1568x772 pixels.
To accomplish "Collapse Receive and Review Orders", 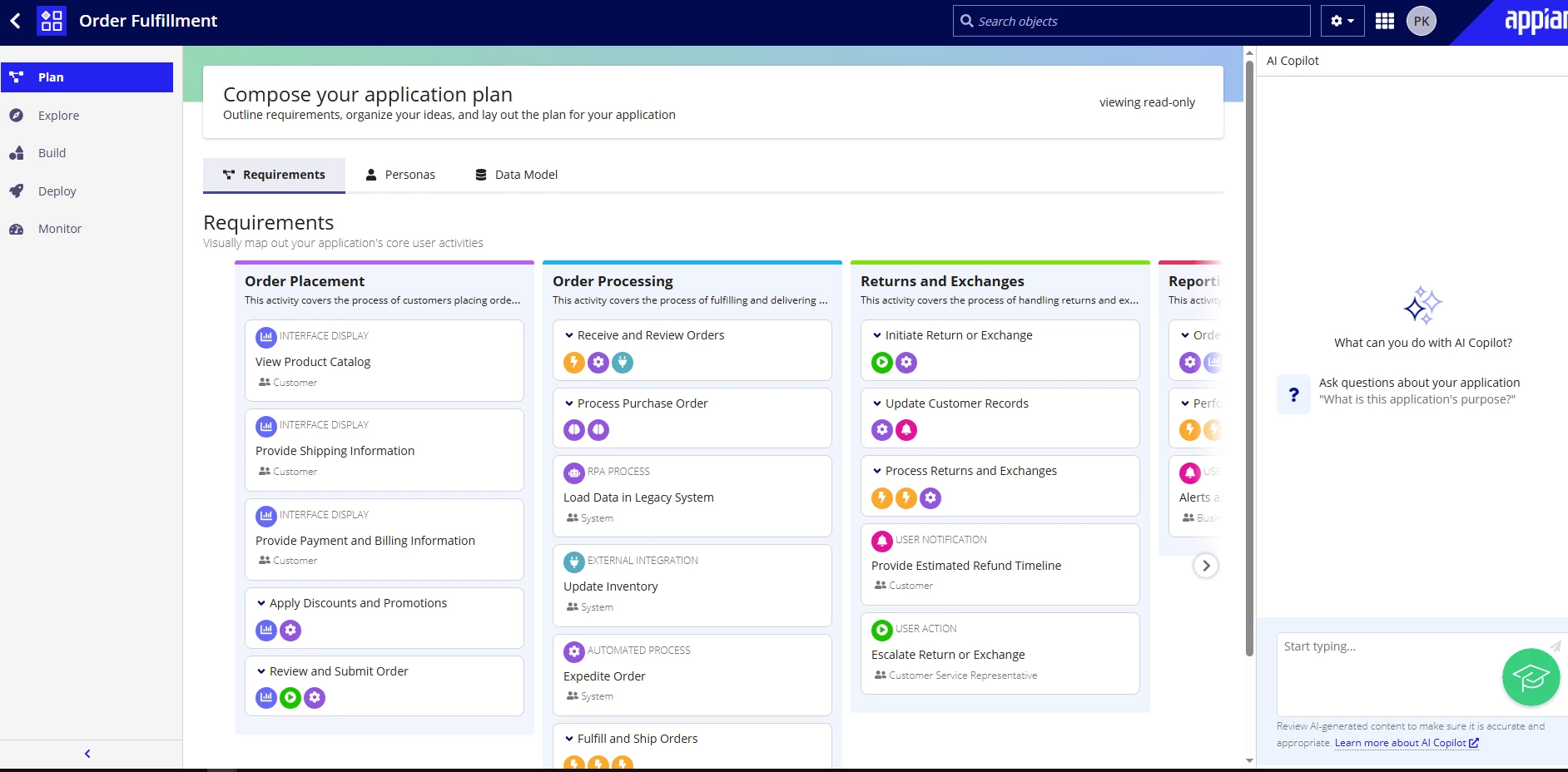I will click(x=569, y=335).
